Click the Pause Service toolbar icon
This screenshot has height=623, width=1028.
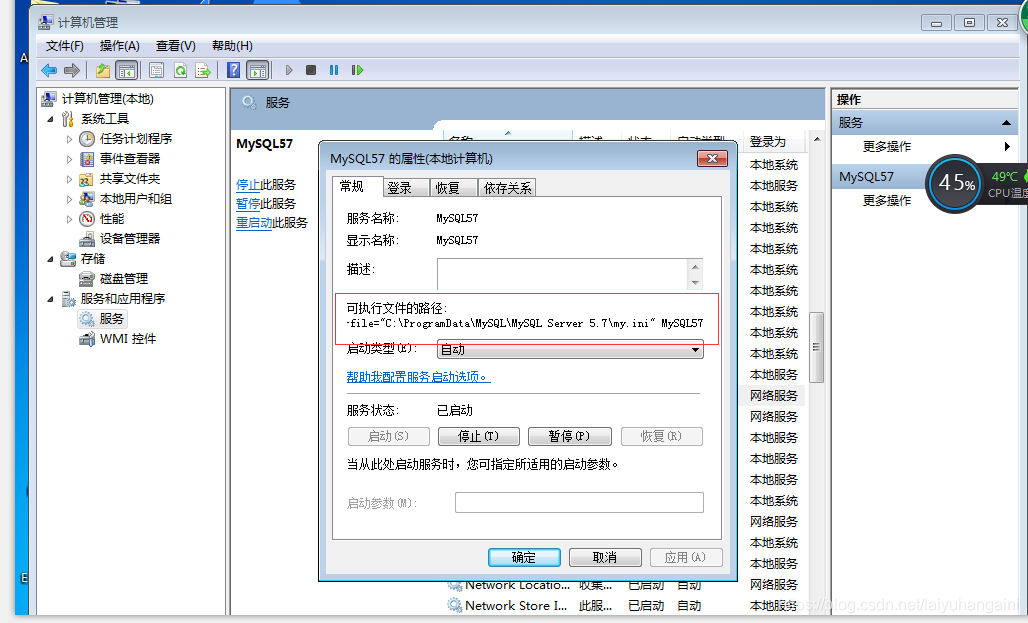point(334,70)
